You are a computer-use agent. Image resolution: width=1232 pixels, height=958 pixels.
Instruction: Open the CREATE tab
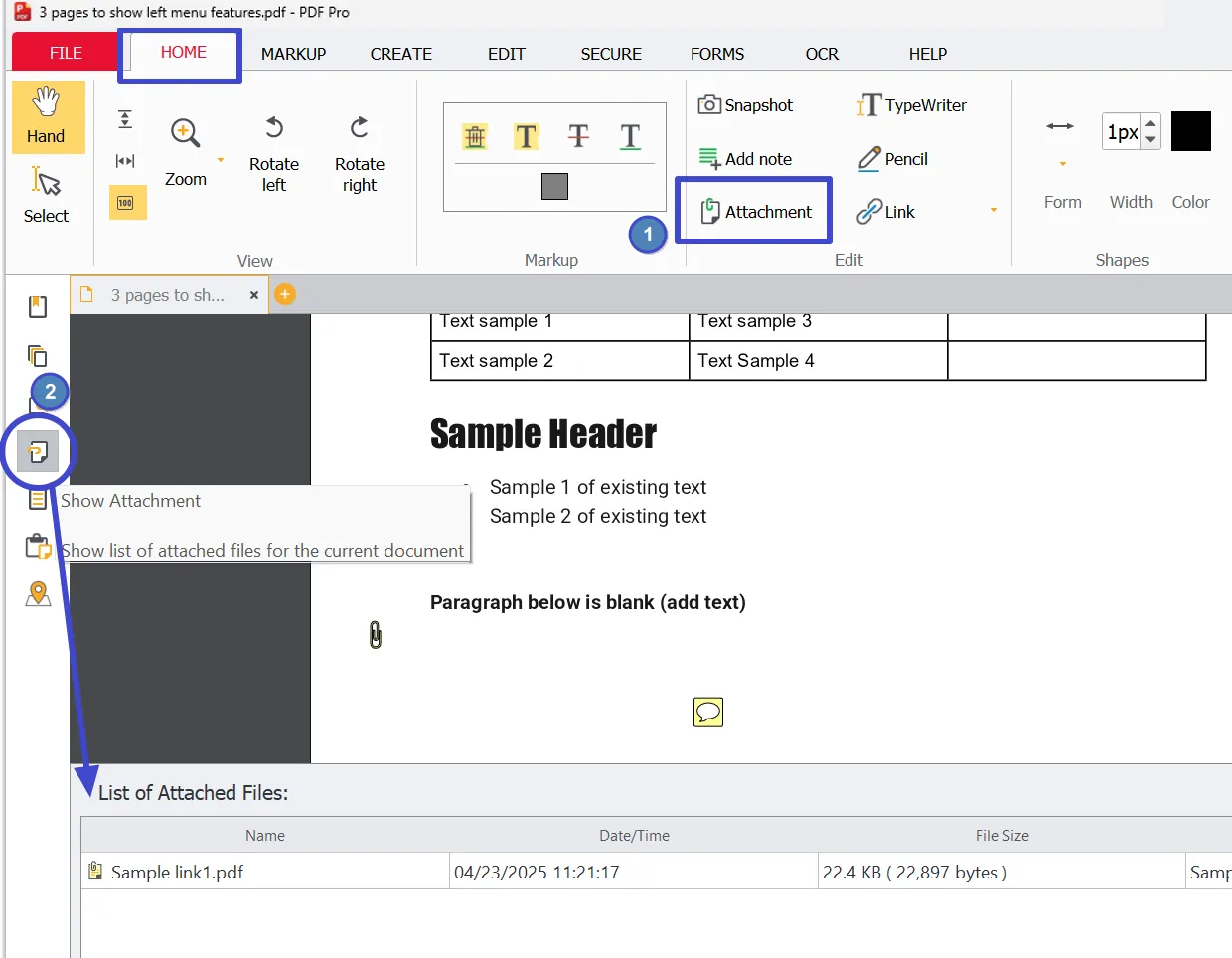pos(401,54)
